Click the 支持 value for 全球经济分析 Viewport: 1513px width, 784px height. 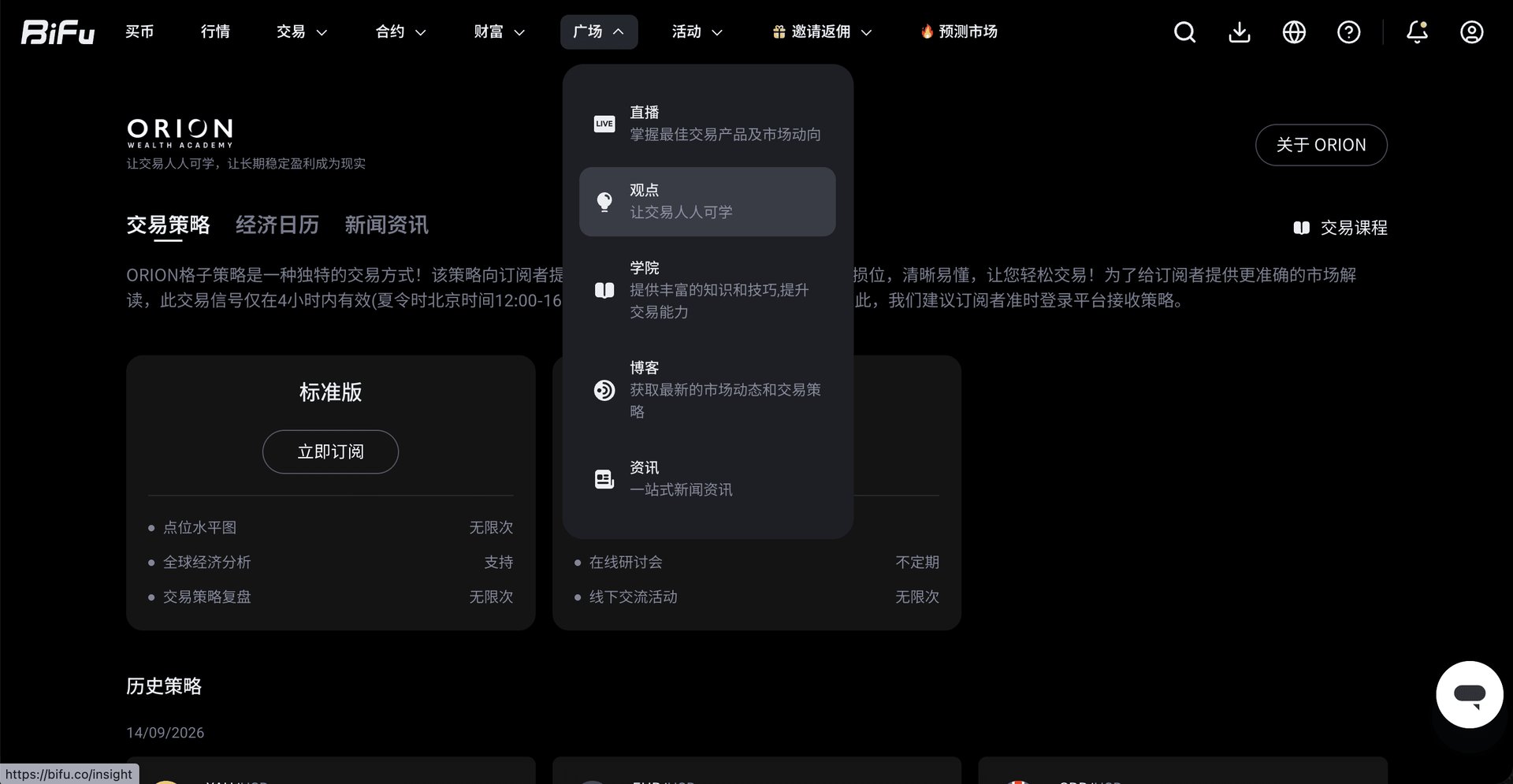click(x=499, y=563)
